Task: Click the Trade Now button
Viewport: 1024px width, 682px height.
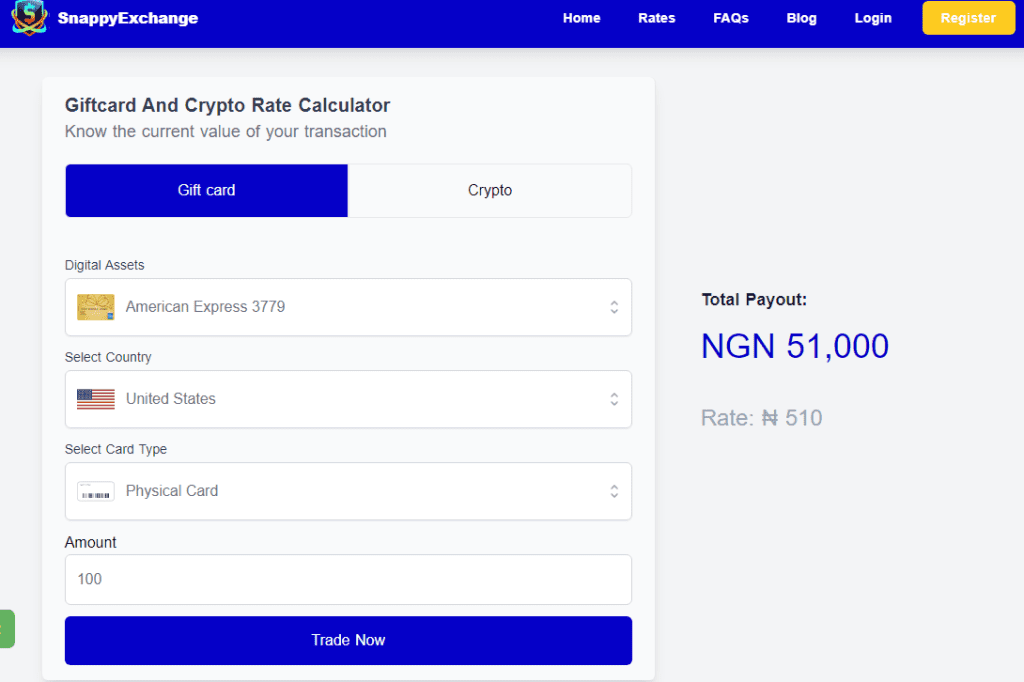Action: (348, 640)
